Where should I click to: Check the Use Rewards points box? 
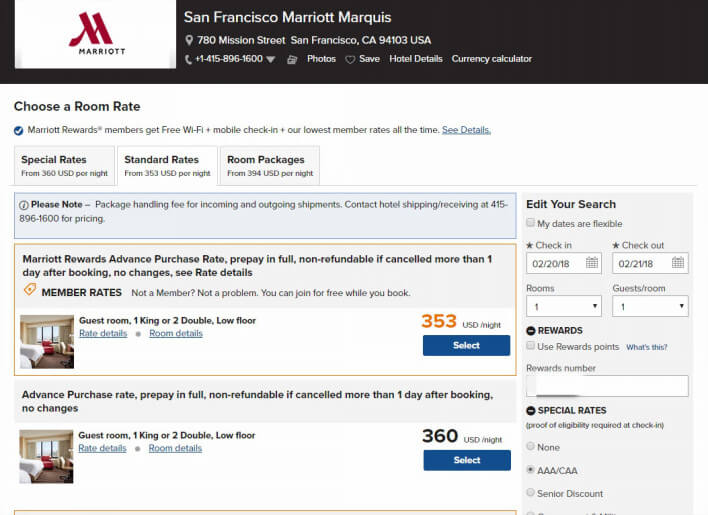point(531,347)
